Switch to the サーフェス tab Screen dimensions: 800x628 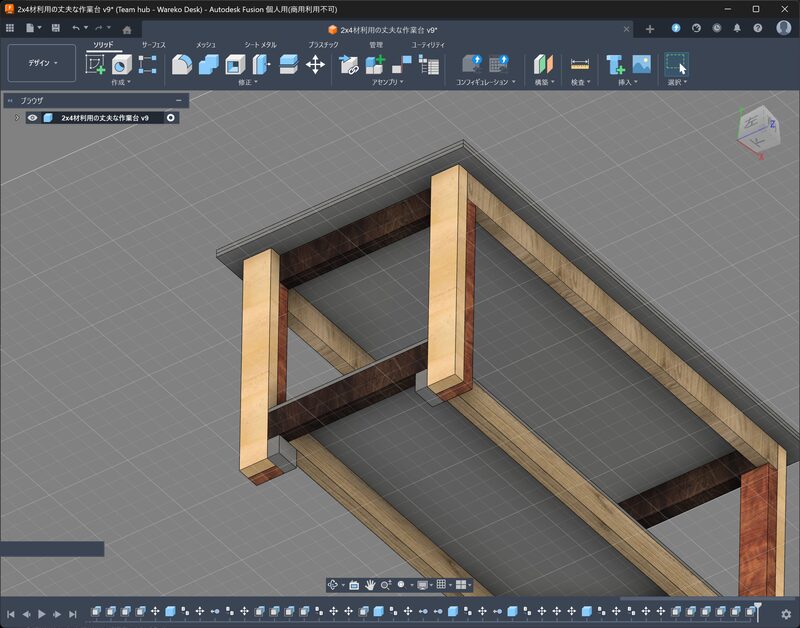click(153, 45)
